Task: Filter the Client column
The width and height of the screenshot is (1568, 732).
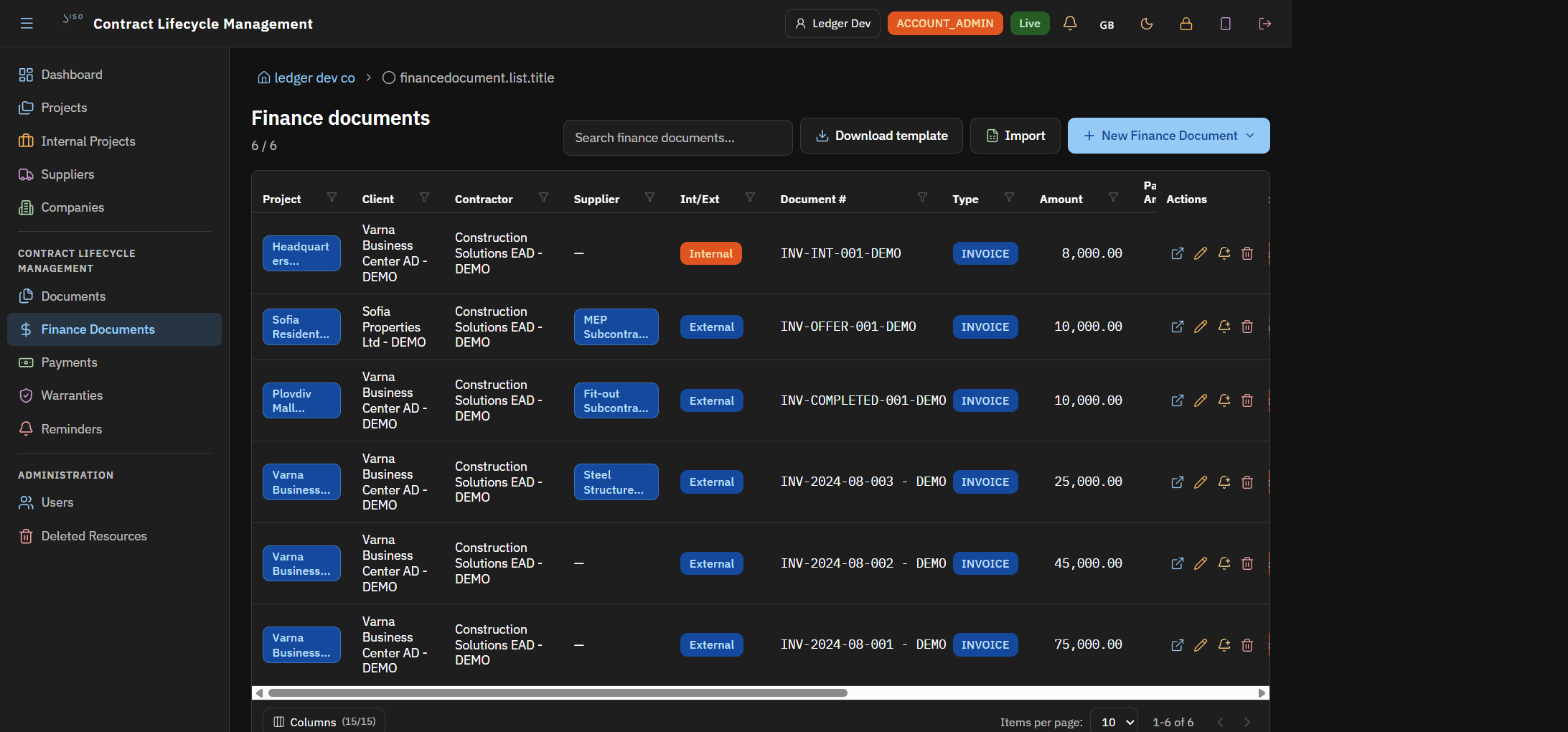Action: [424, 197]
